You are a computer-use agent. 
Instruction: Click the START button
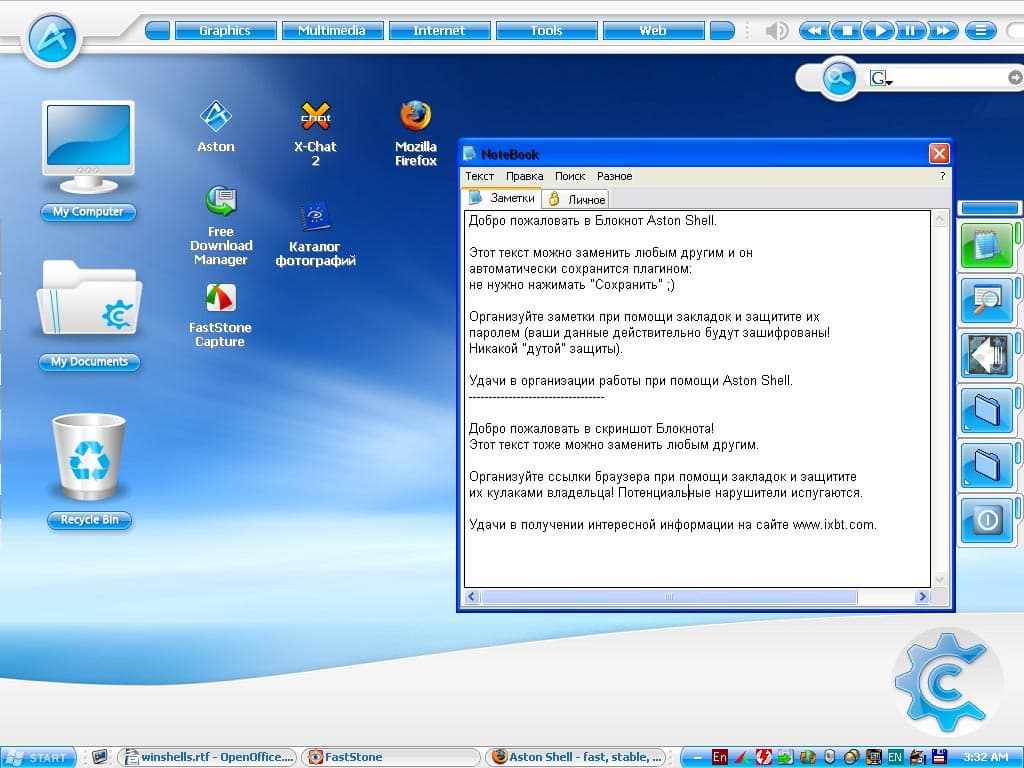[x=39, y=758]
